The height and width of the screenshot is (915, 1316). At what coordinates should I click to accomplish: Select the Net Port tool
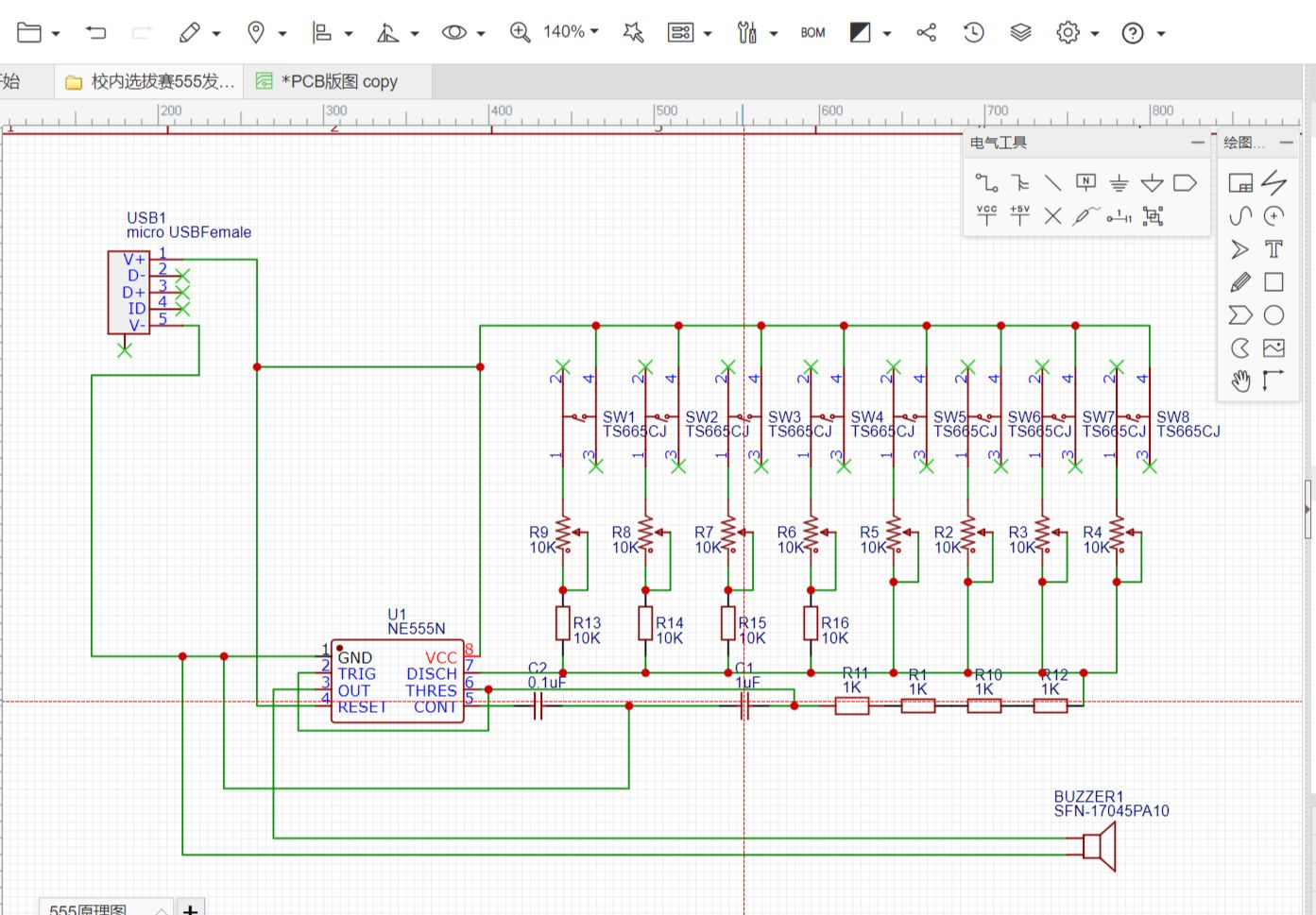1185,182
